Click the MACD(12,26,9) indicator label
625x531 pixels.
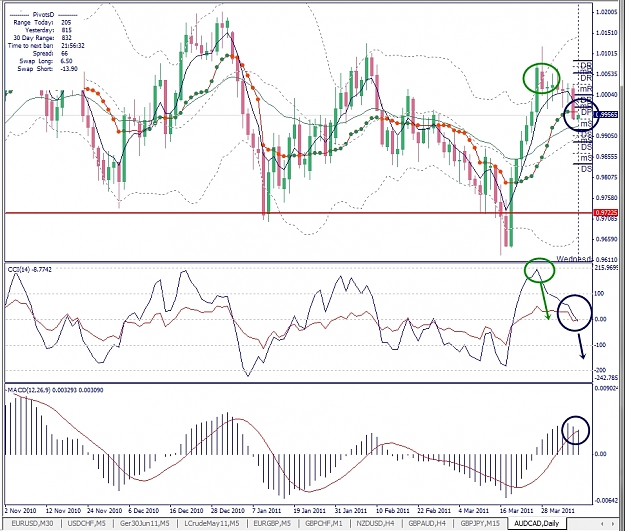click(x=55, y=390)
